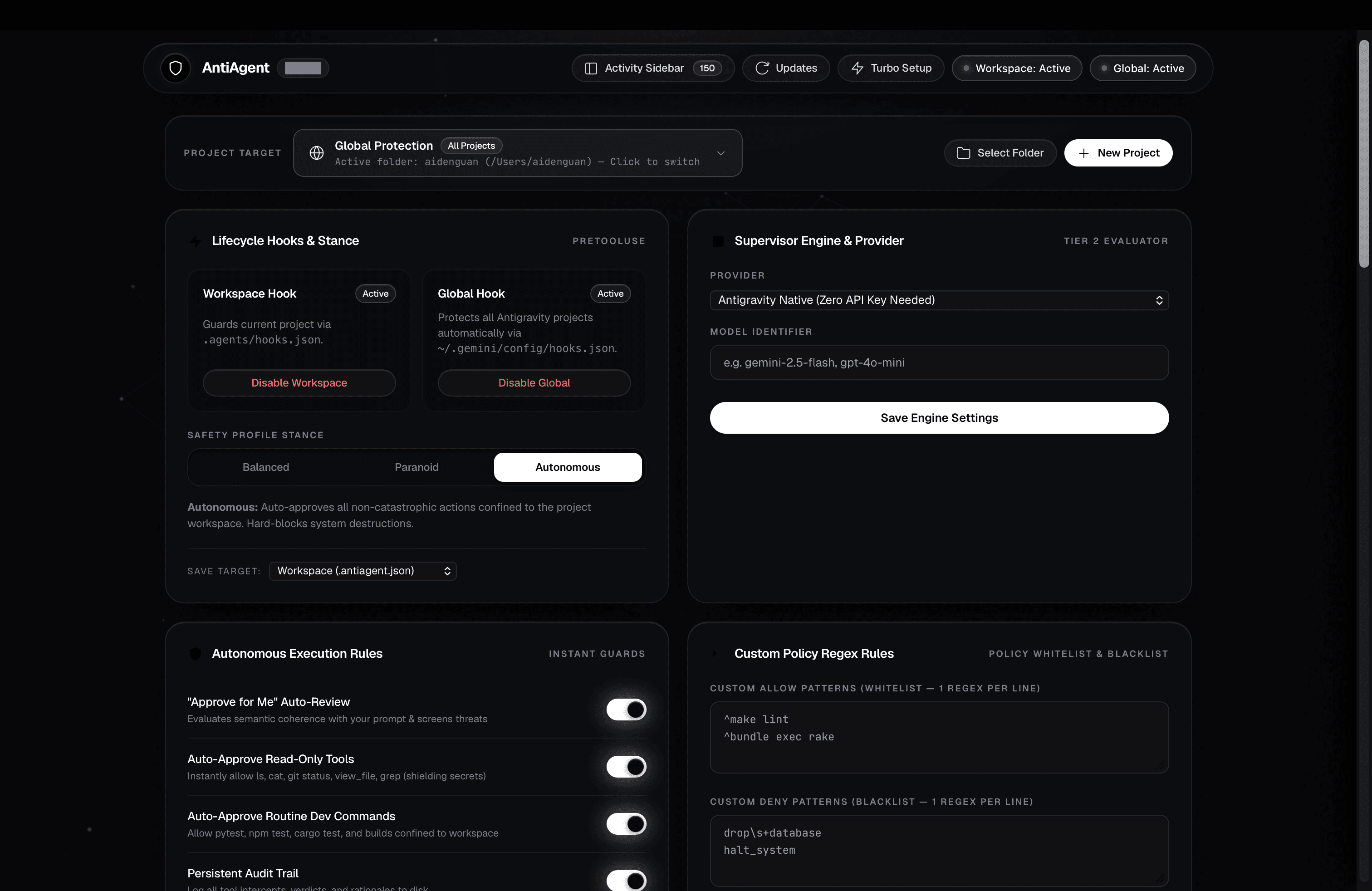Click the Model Identifier input field
This screenshot has height=891, width=1372.
tap(939, 362)
